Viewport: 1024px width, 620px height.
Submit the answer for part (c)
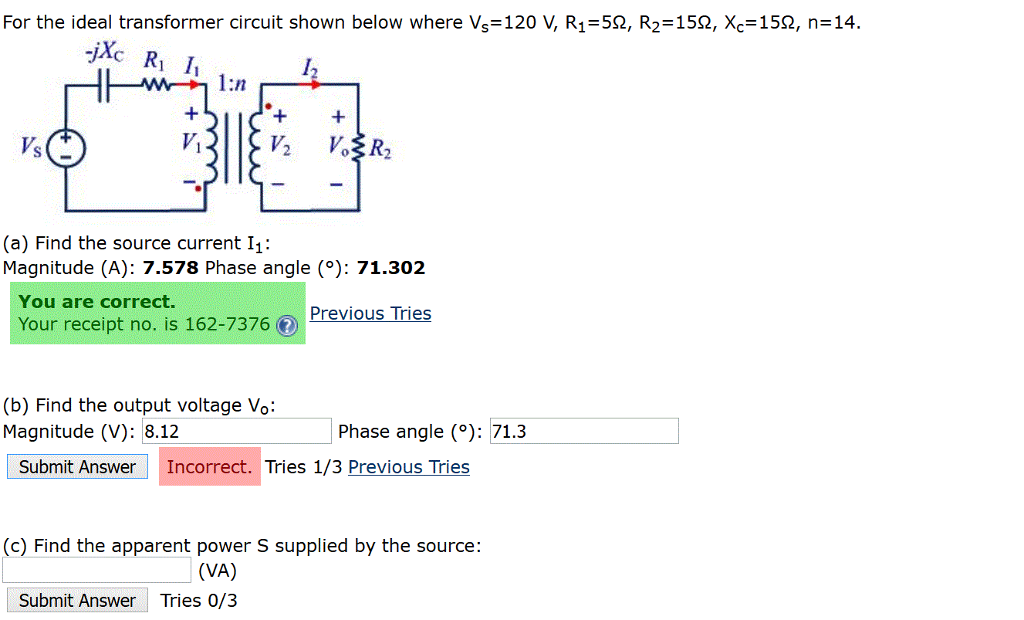tap(77, 600)
